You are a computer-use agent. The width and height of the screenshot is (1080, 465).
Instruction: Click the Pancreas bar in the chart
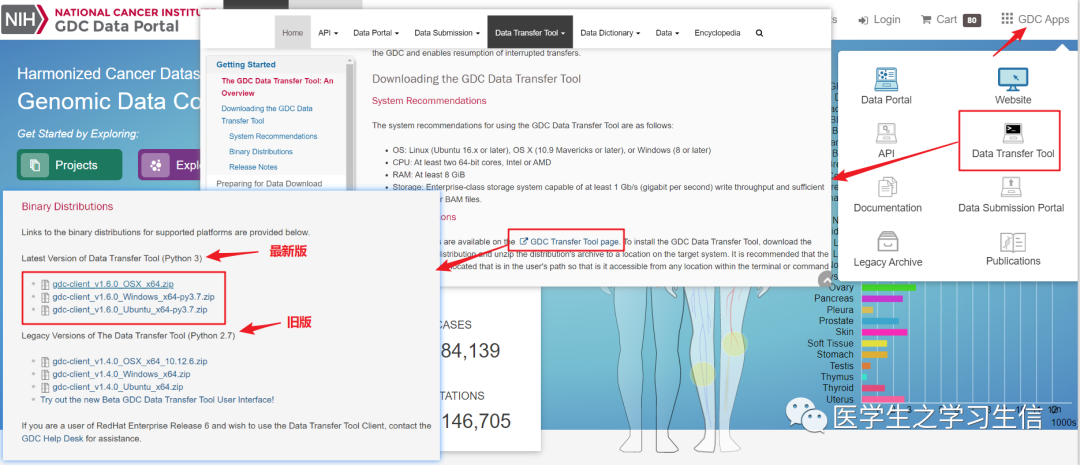tap(882, 298)
